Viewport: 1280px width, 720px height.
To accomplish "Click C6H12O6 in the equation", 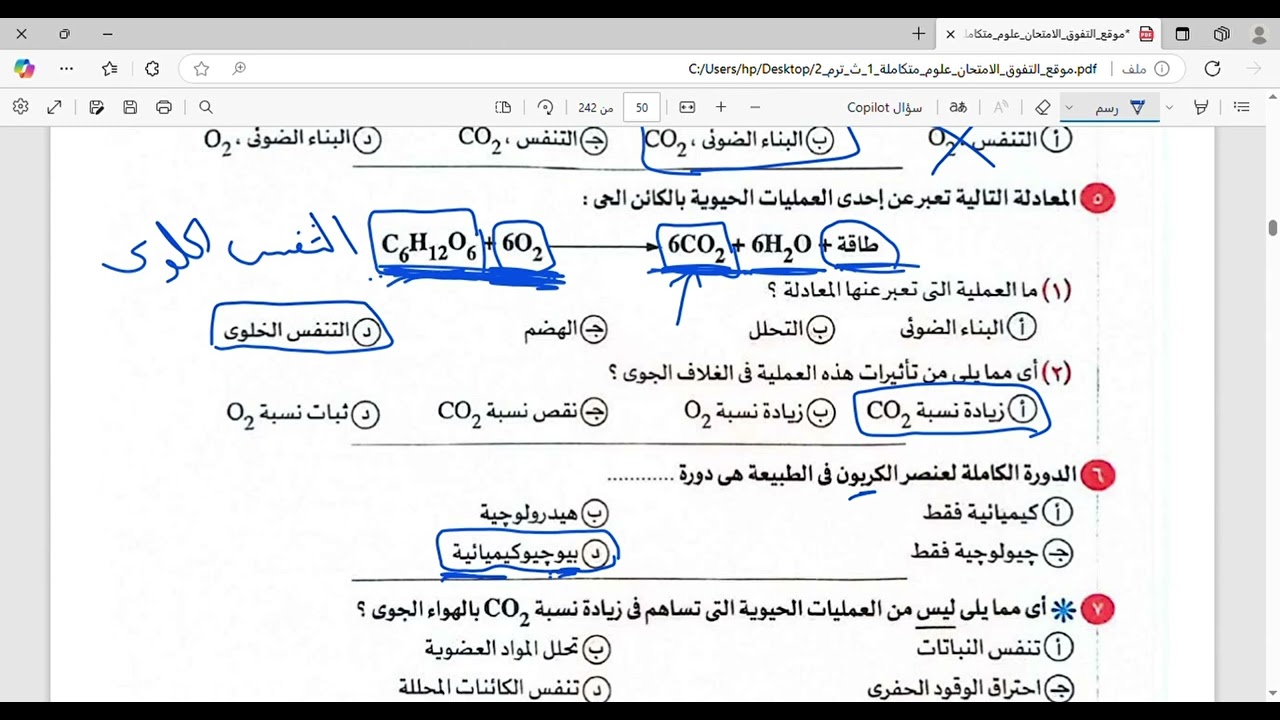I will [429, 246].
